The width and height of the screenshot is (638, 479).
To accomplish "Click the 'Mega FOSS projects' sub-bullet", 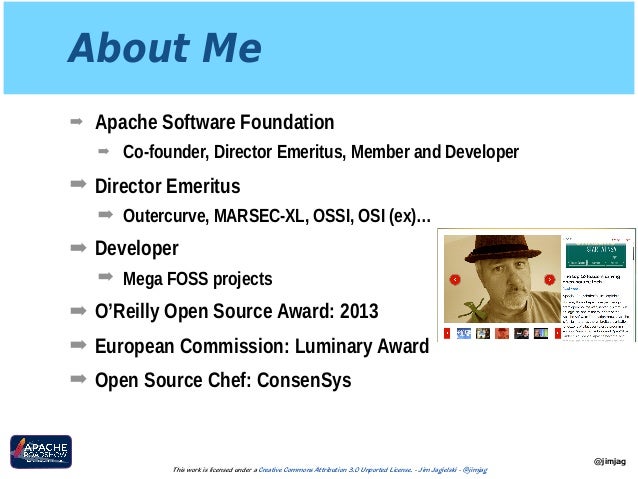I will coord(197,279).
